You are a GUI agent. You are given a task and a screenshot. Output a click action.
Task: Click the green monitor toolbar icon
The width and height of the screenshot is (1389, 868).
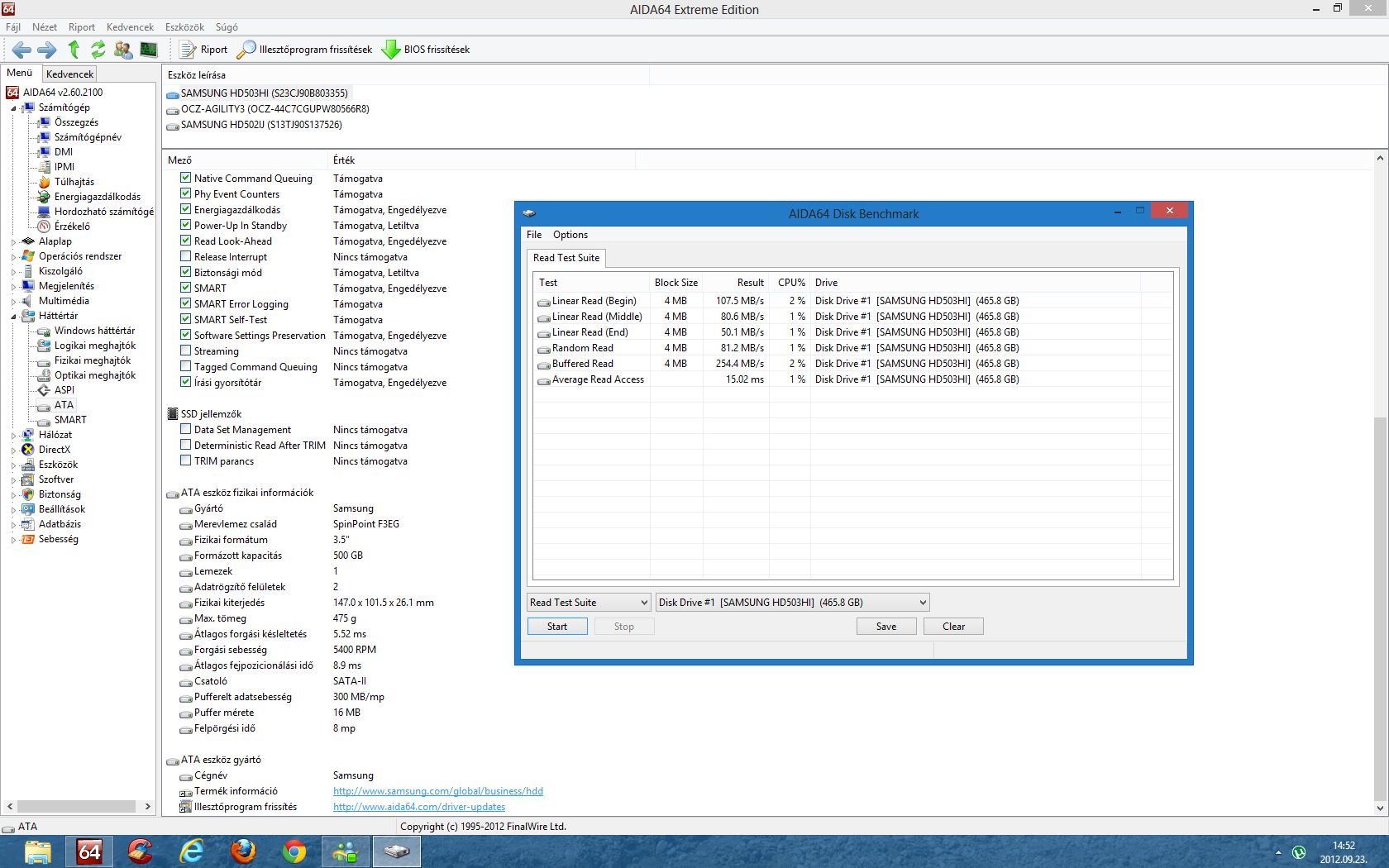tap(149, 50)
